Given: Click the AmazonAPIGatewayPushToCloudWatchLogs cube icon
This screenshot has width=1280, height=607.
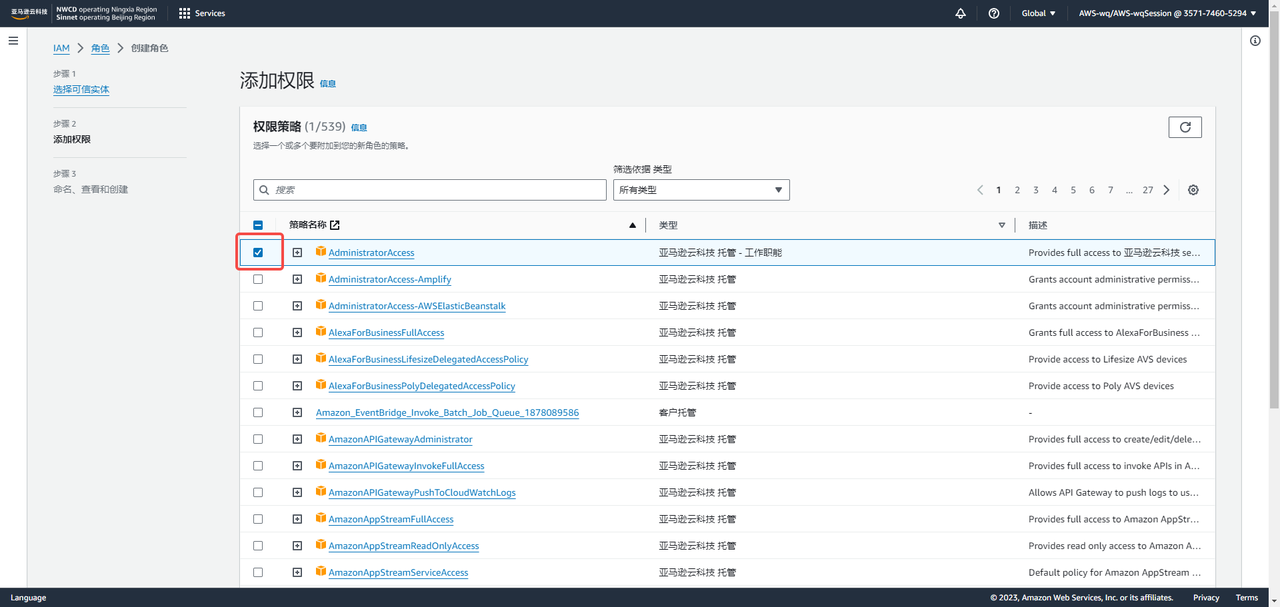Looking at the screenshot, I should click(x=321, y=492).
